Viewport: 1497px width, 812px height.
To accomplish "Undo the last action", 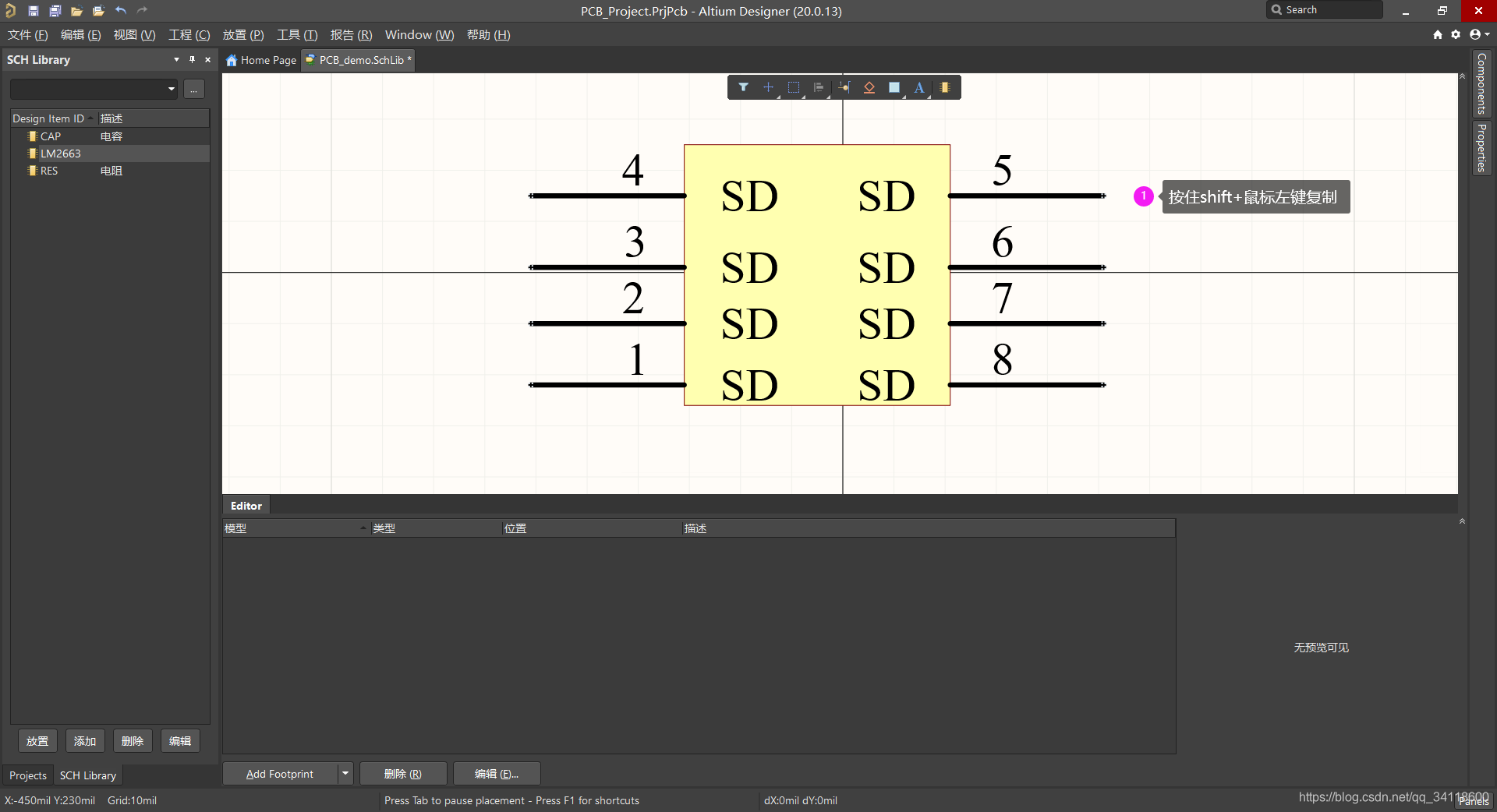I will [x=120, y=10].
